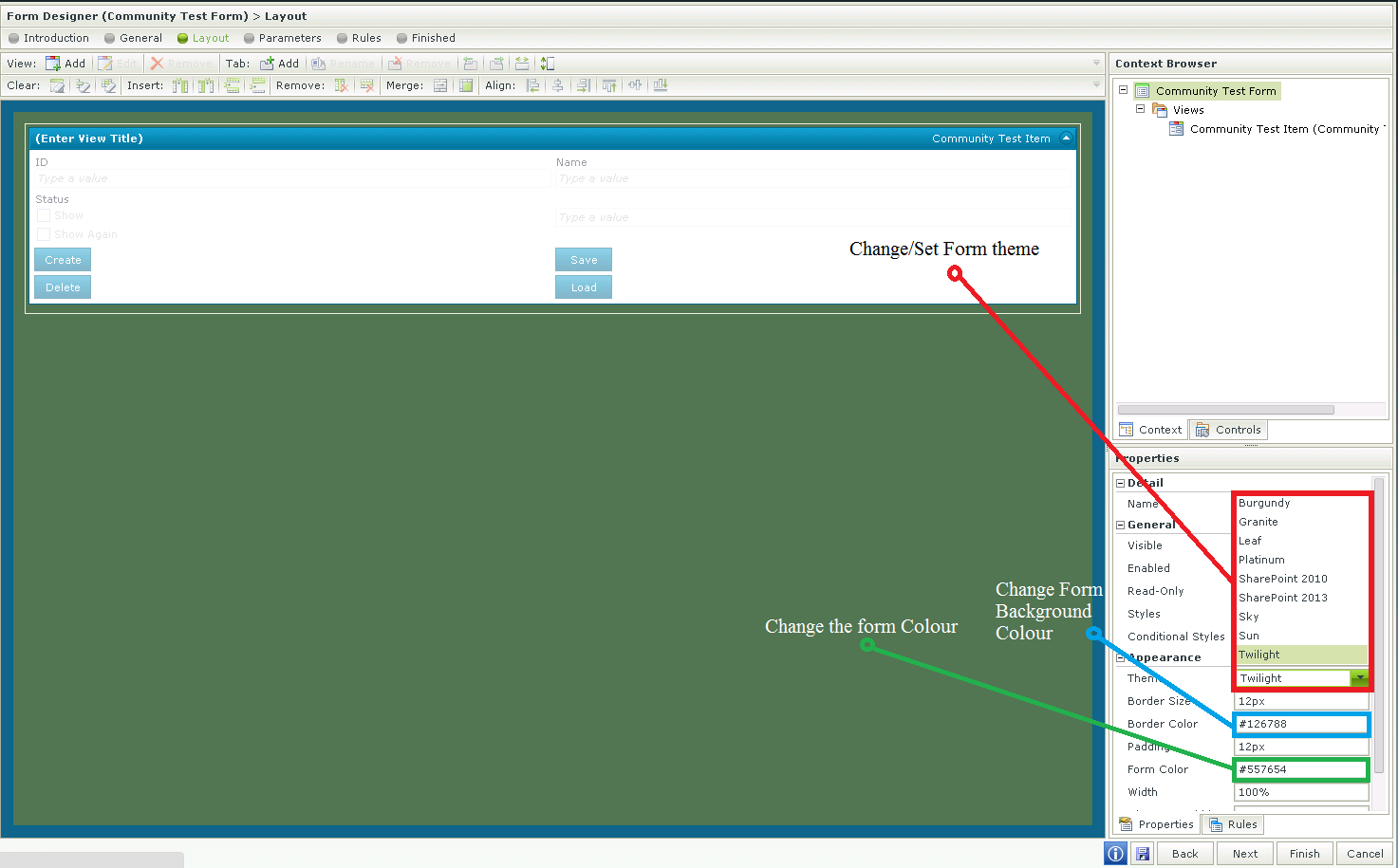
Task: Click the Form Color value field
Action: pyautogui.click(x=1301, y=769)
